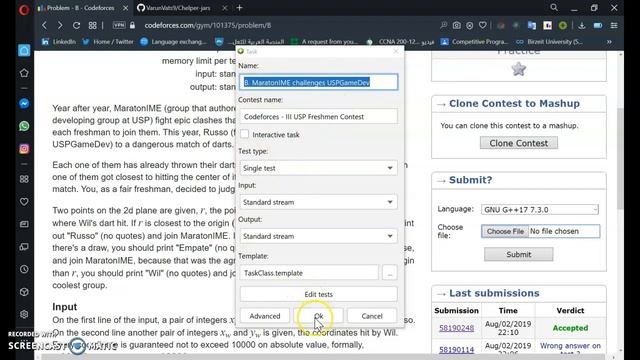Image resolution: width=640 pixels, height=360 pixels.
Task: Open sidebar Speed Dial grid icon
Action: click(x=24, y=179)
